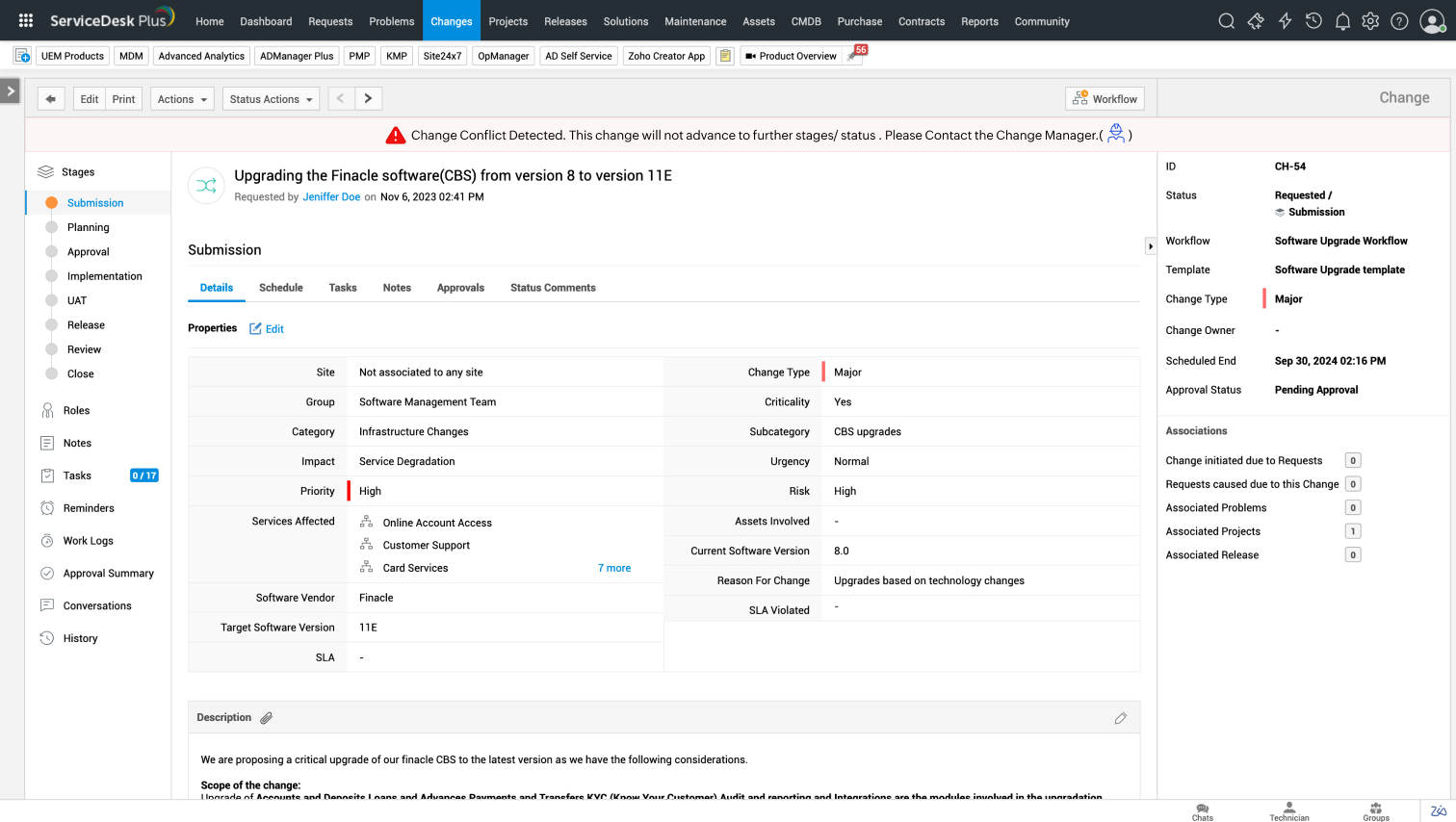Collapse the right details panel arrow

tap(1150, 246)
